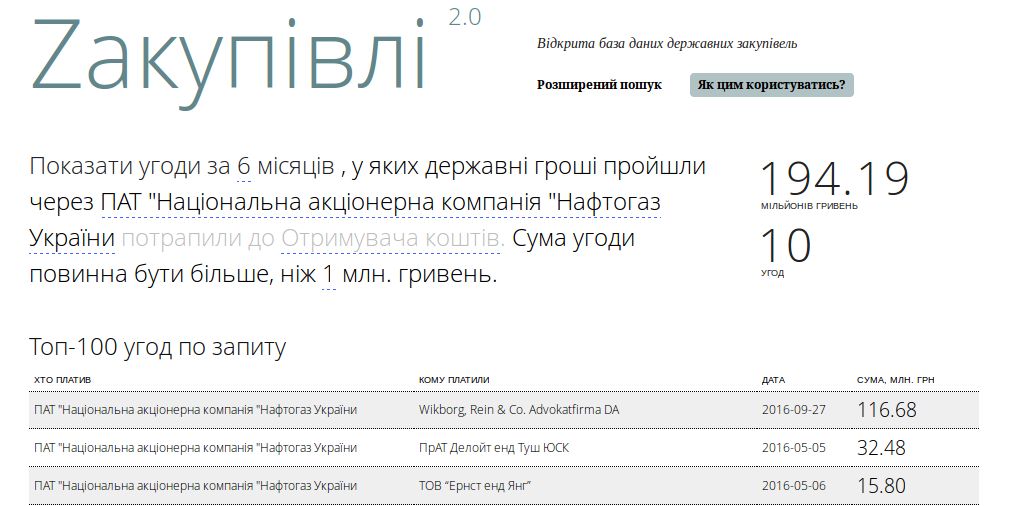The width and height of the screenshot is (1011, 506).
Task: Set the Отримувача коштів recipient field
Action: [393, 239]
